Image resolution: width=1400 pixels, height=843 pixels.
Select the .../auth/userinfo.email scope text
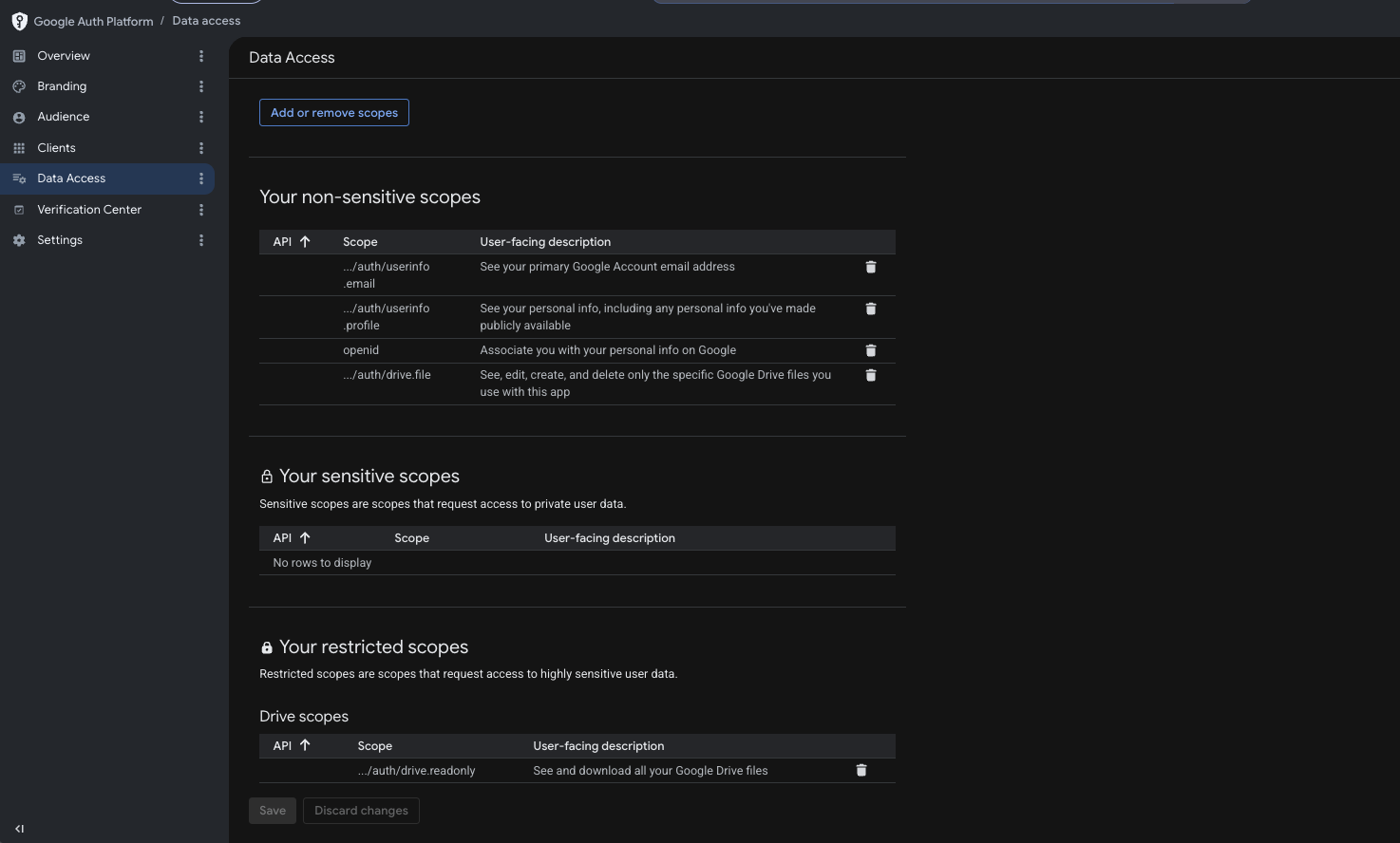point(387,275)
